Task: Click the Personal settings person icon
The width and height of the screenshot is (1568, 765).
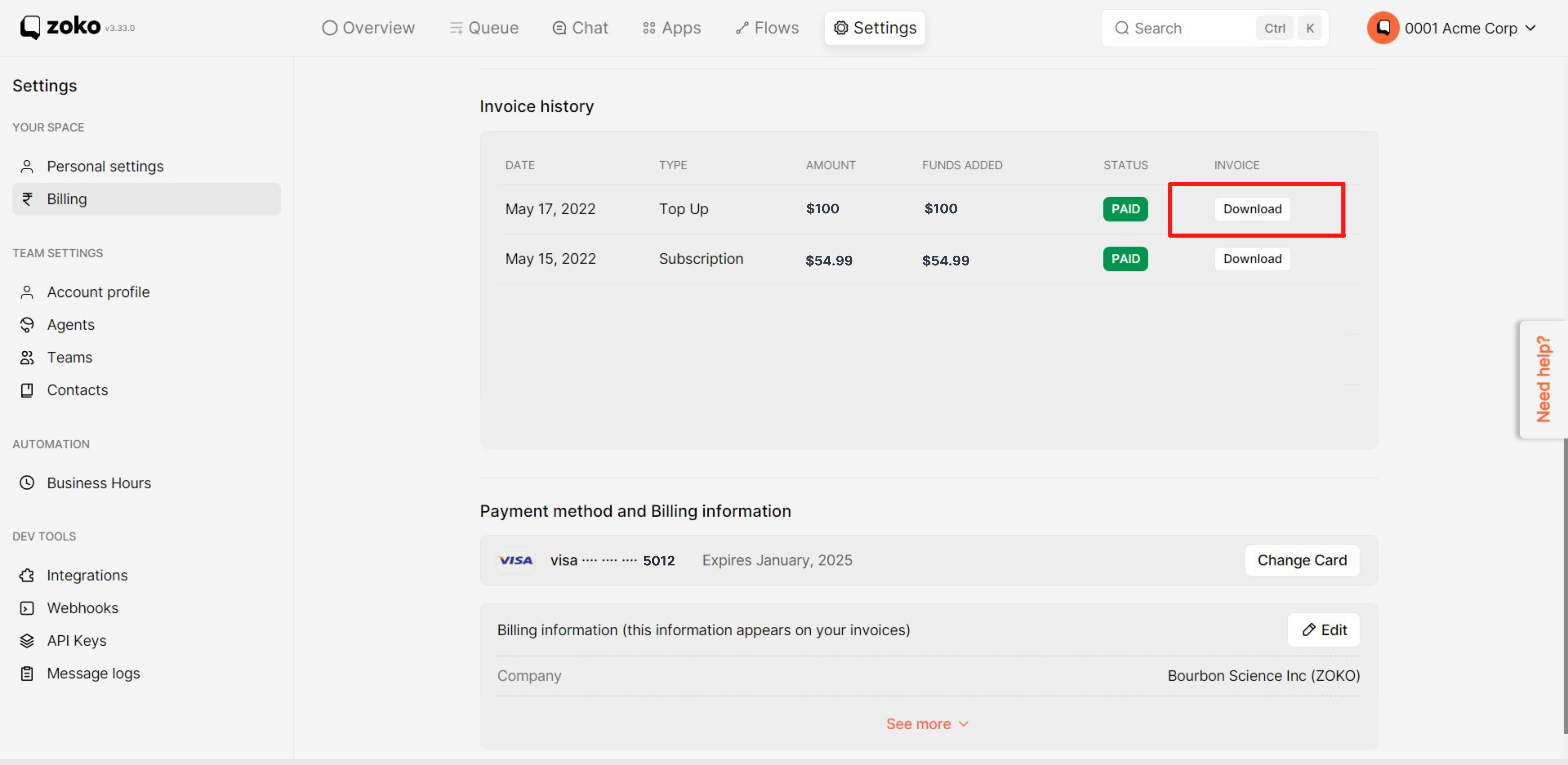Action: point(27,166)
